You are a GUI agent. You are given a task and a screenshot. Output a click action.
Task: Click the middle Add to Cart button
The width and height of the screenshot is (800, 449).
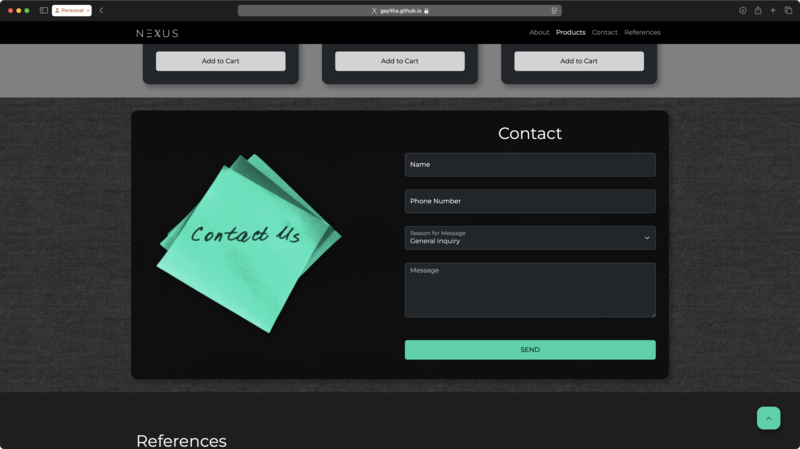pos(399,61)
